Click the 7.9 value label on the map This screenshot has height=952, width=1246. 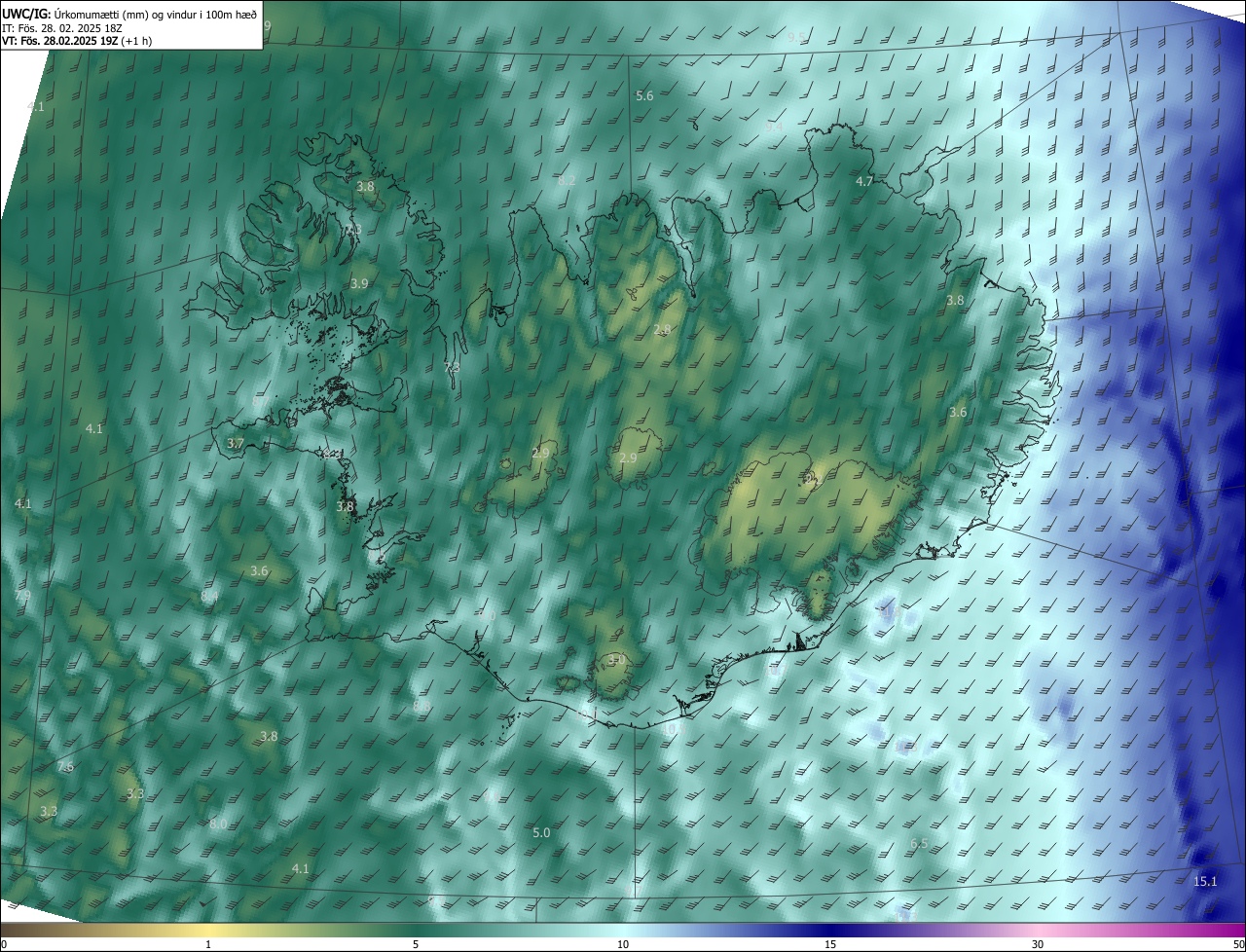(x=22, y=595)
